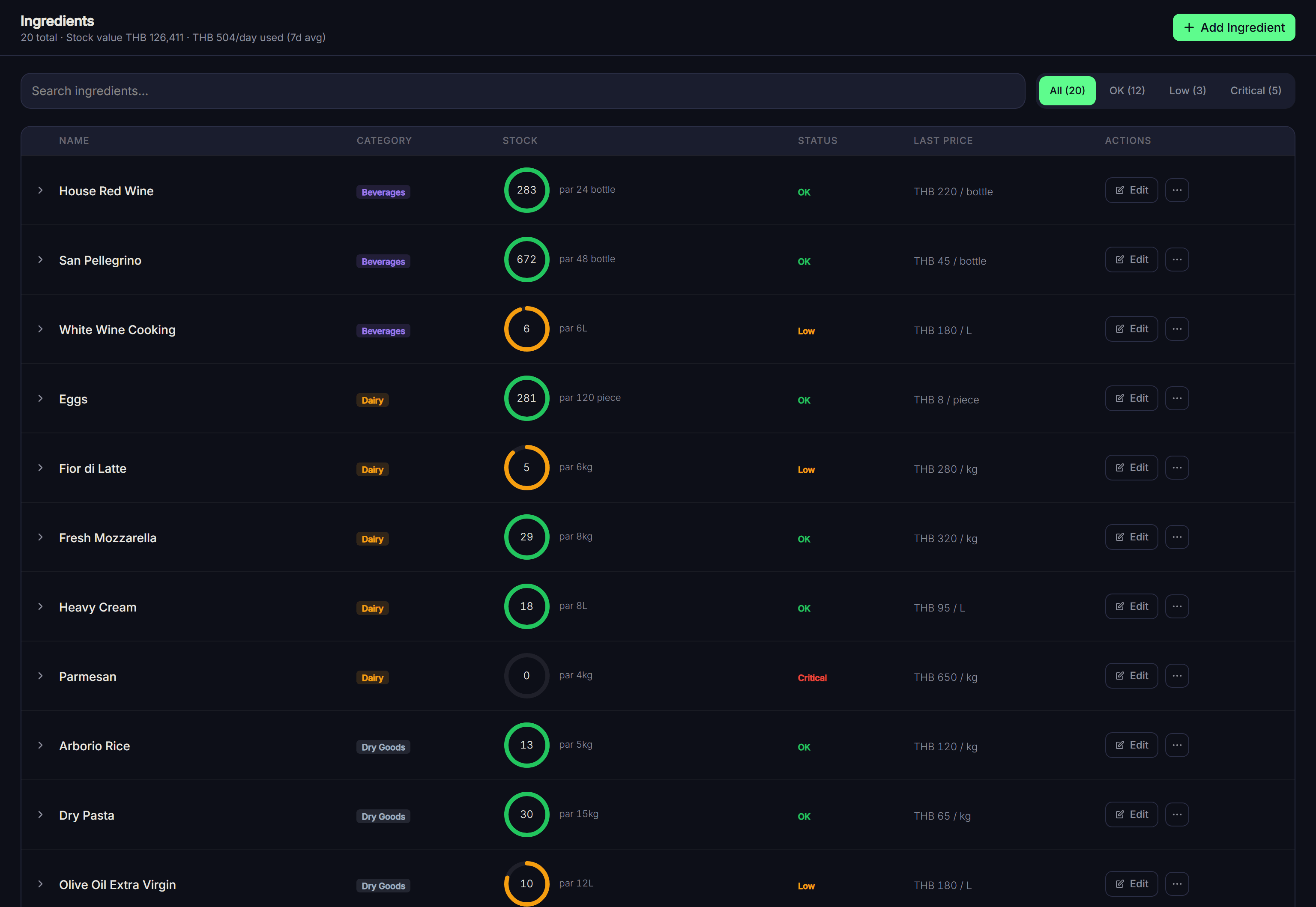This screenshot has width=1316, height=907.
Task: Edit Dry Pasta ingredient
Action: coord(1131,815)
